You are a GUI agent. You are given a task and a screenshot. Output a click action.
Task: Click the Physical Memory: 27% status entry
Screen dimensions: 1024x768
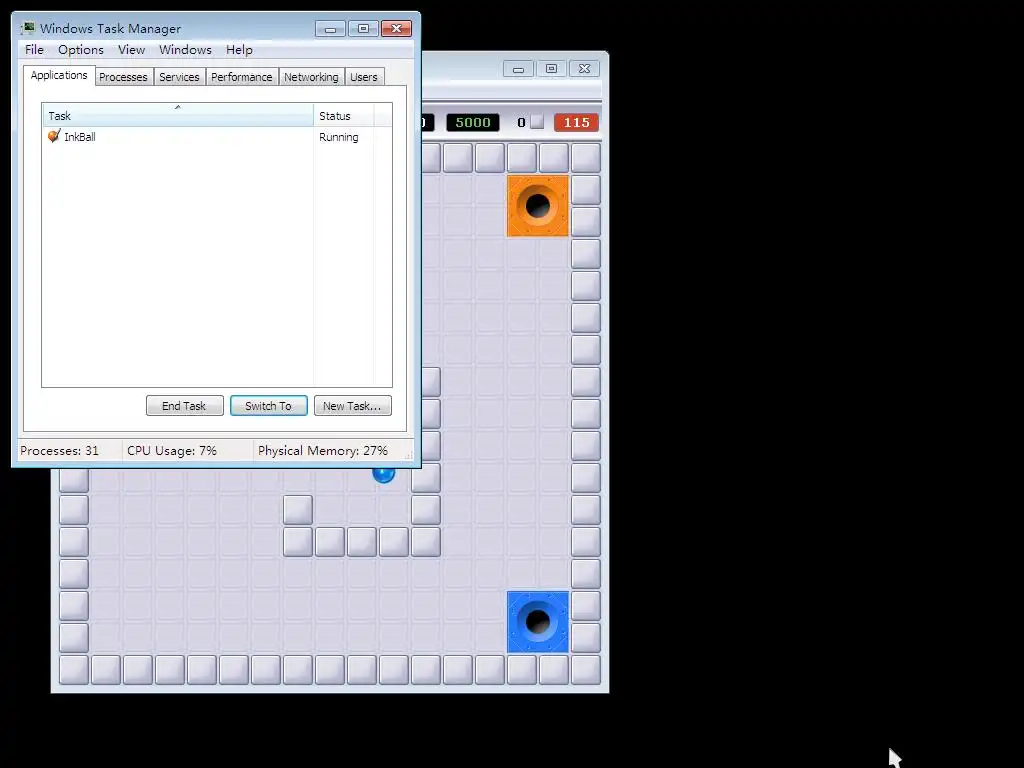click(323, 451)
